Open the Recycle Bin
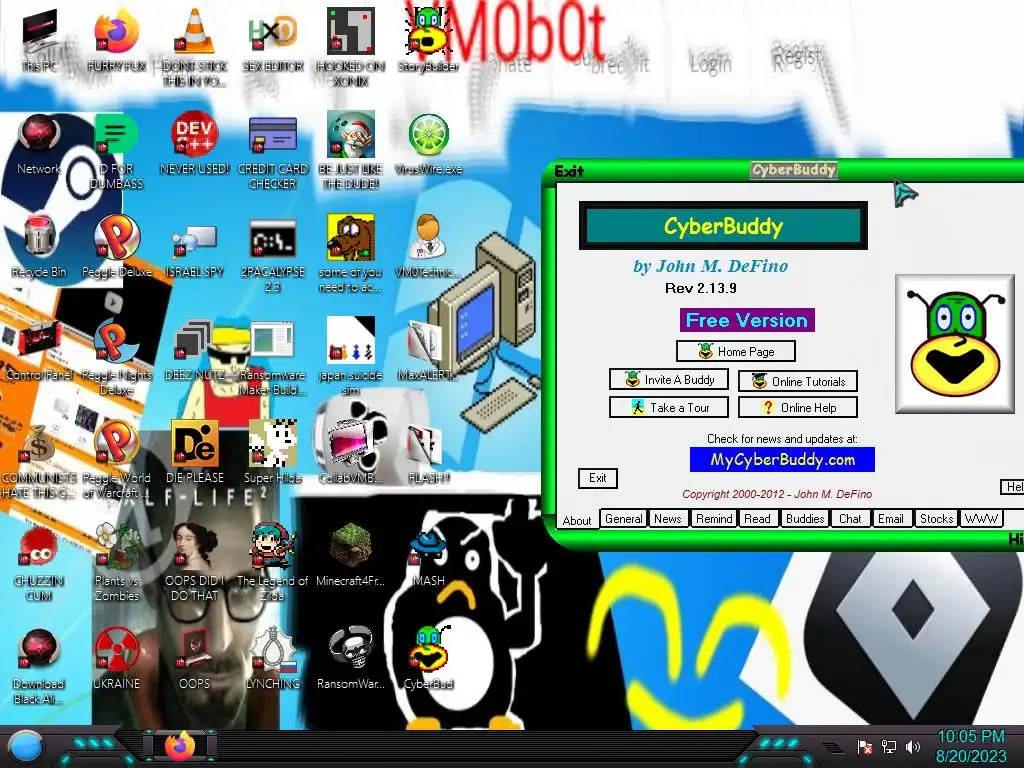This screenshot has height=768, width=1024. (x=39, y=247)
